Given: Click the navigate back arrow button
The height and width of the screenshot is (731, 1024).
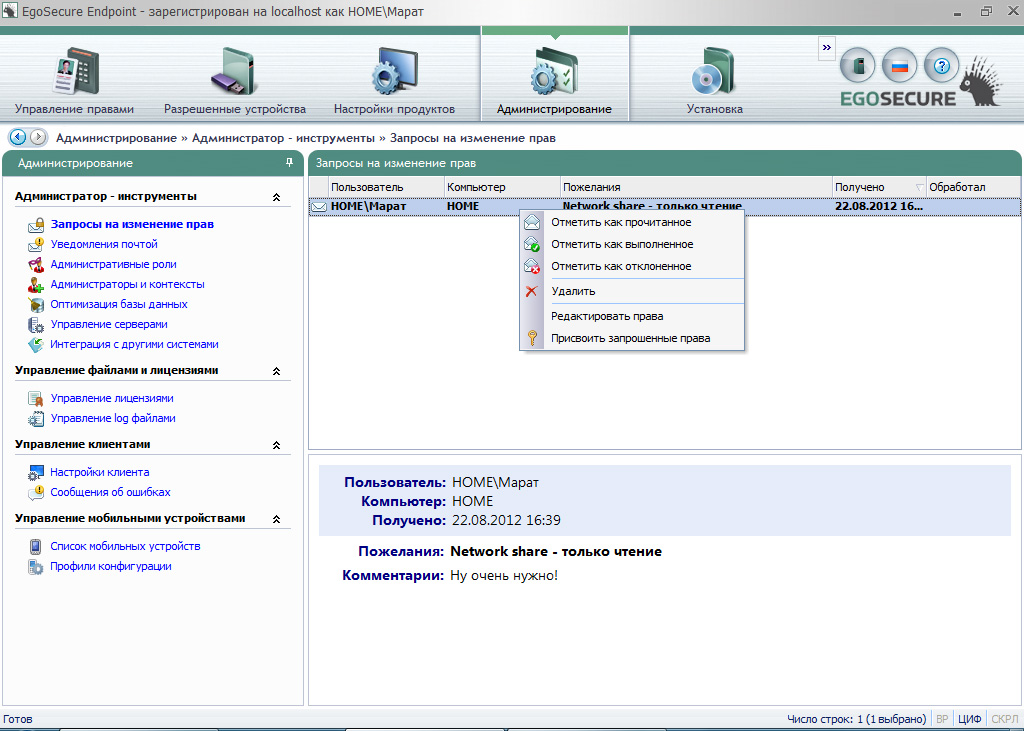Looking at the screenshot, I should pyautogui.click(x=17, y=137).
